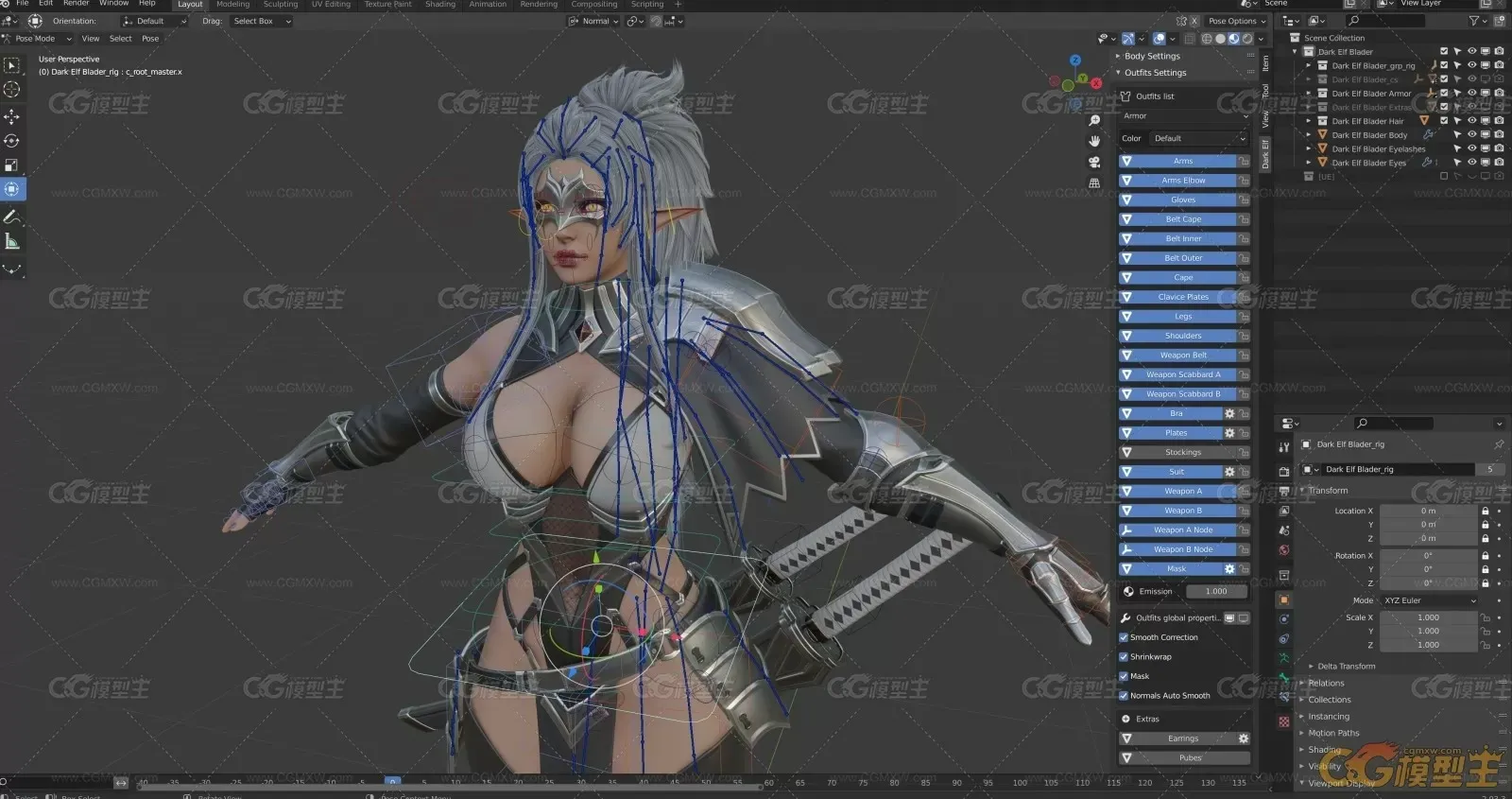1512x799 pixels.
Task: Open Drag Select Box dropdown
Action: (x=261, y=21)
